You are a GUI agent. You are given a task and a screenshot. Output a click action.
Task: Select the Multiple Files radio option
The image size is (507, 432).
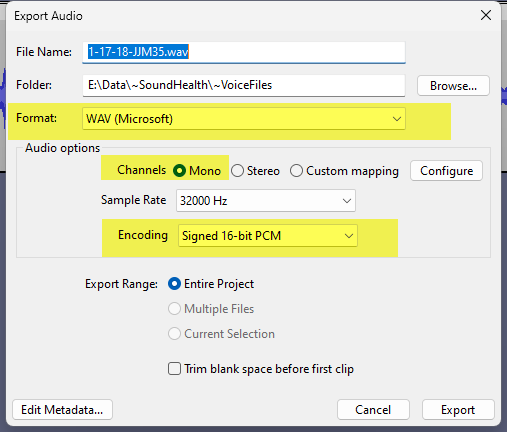[174, 309]
